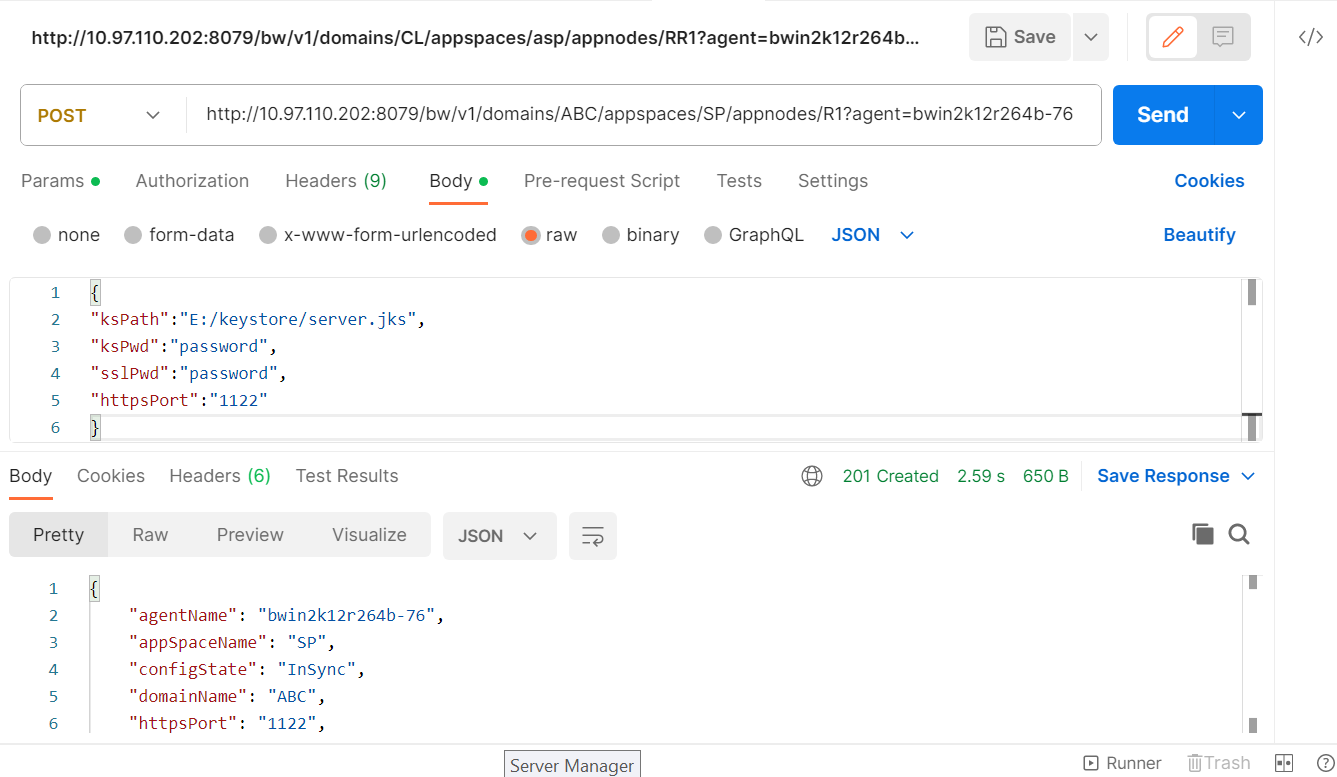The image size is (1337, 777).
Task: Click the Beautify link
Action: click(x=1199, y=235)
